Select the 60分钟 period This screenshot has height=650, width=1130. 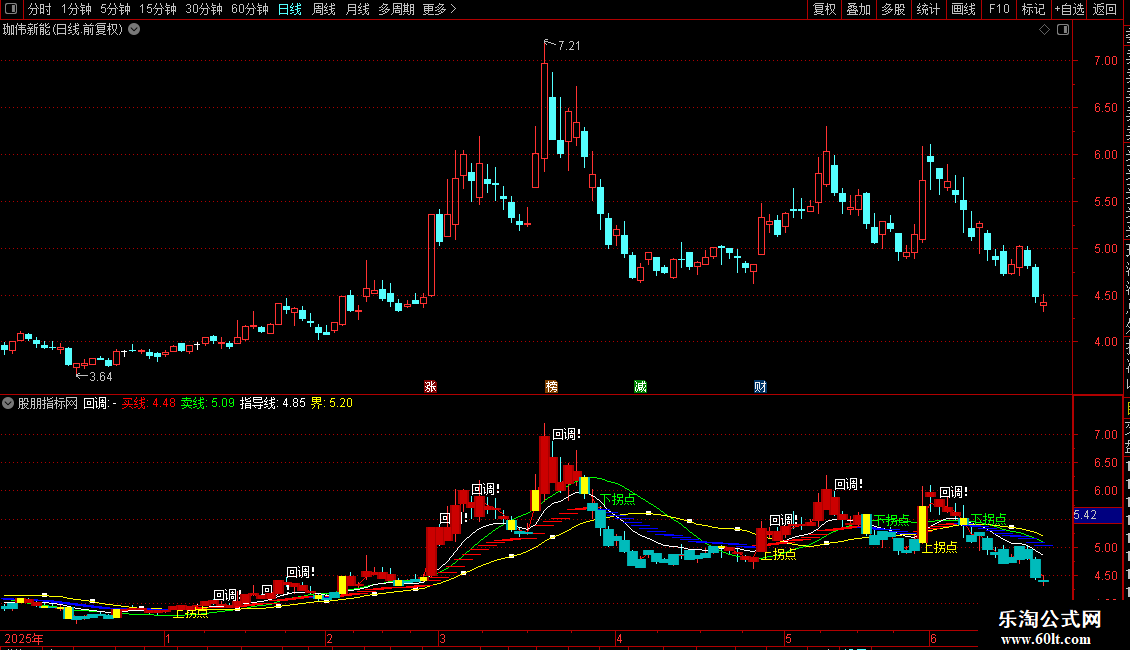(x=250, y=9)
